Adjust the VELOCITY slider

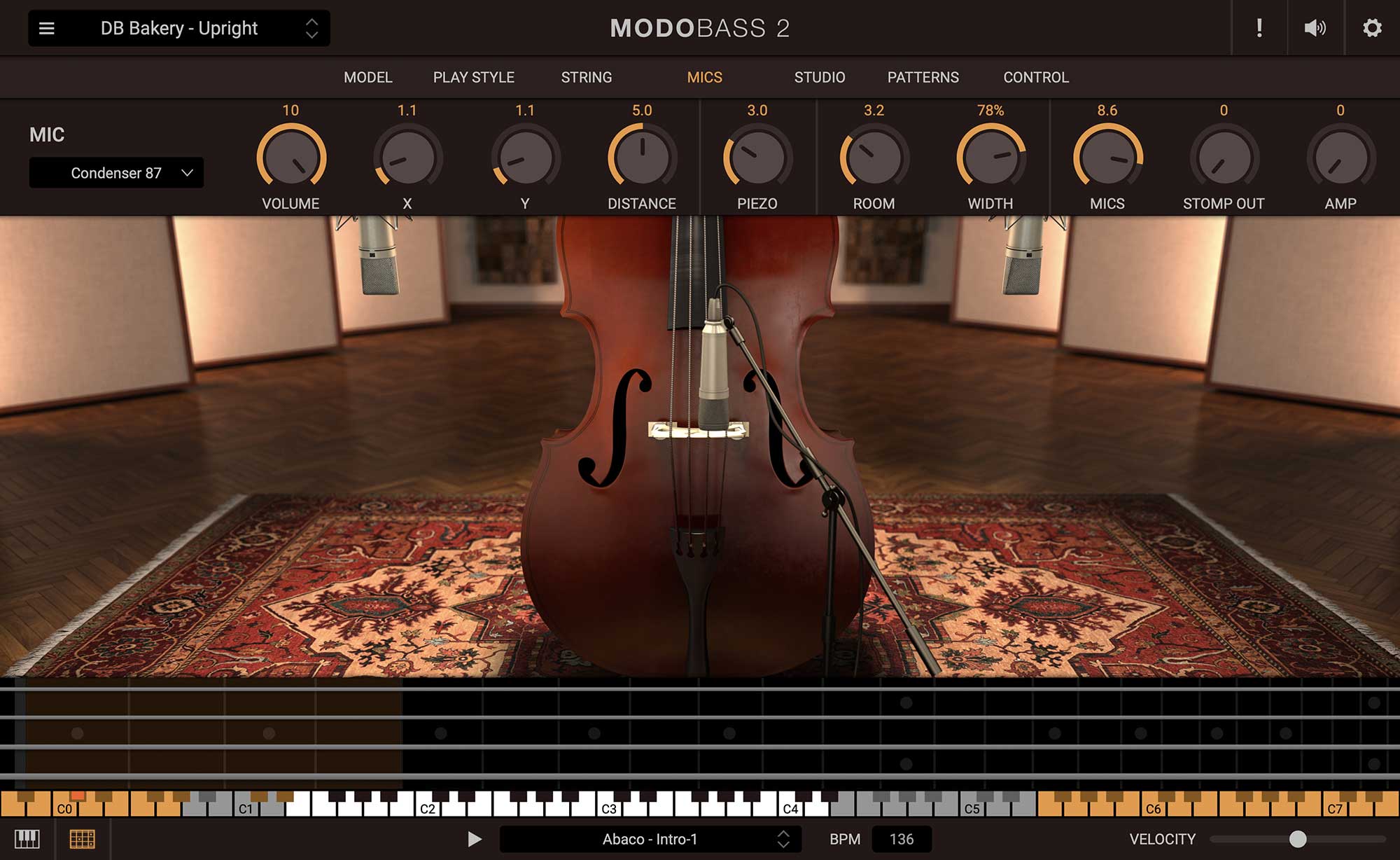pyautogui.click(x=1298, y=838)
